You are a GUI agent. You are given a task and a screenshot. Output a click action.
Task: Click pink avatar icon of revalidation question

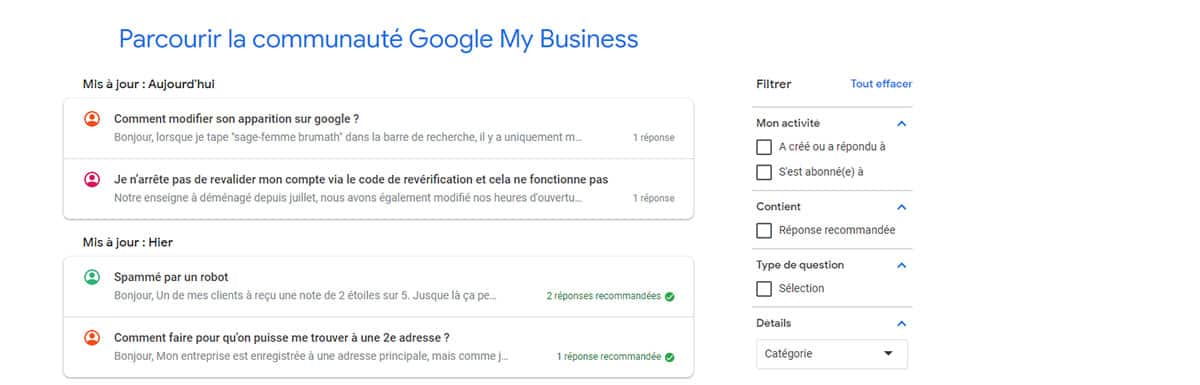point(92,179)
